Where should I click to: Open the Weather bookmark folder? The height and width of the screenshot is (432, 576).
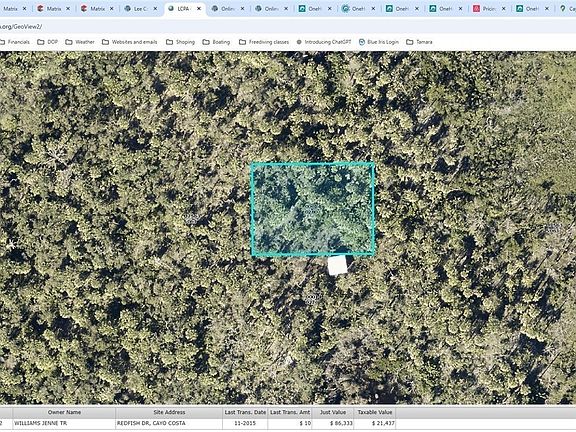(80, 42)
